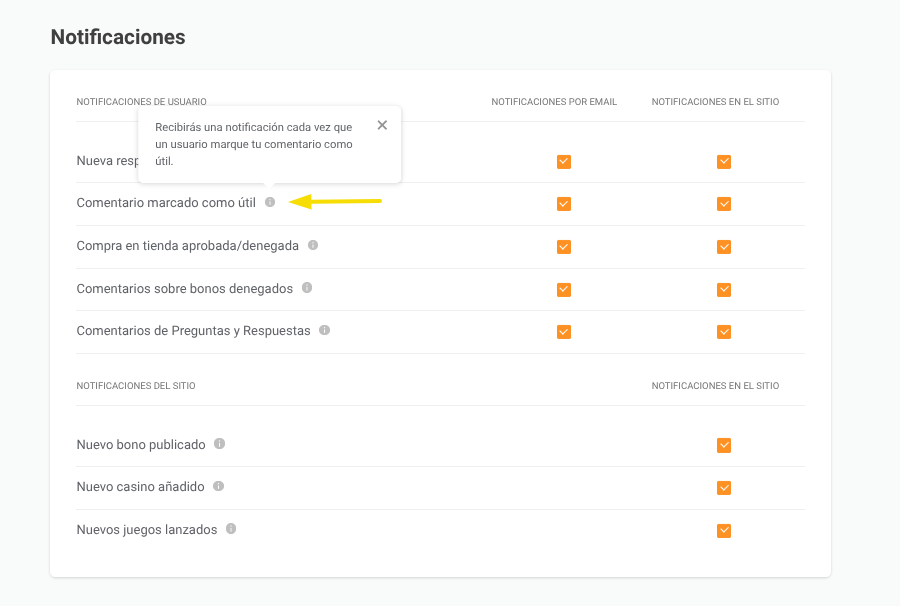Toggle site notifications for Nueva respuesta
Viewport: 900px width, 606px height.
pyautogui.click(x=724, y=161)
